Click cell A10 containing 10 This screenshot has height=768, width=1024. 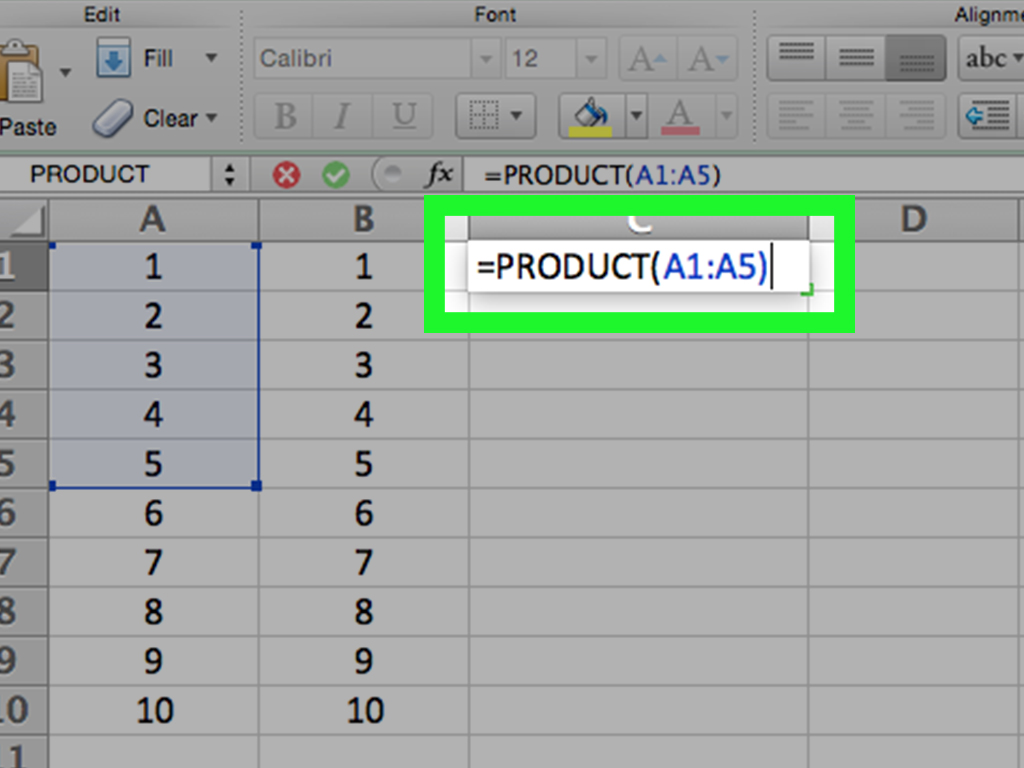[x=153, y=710]
